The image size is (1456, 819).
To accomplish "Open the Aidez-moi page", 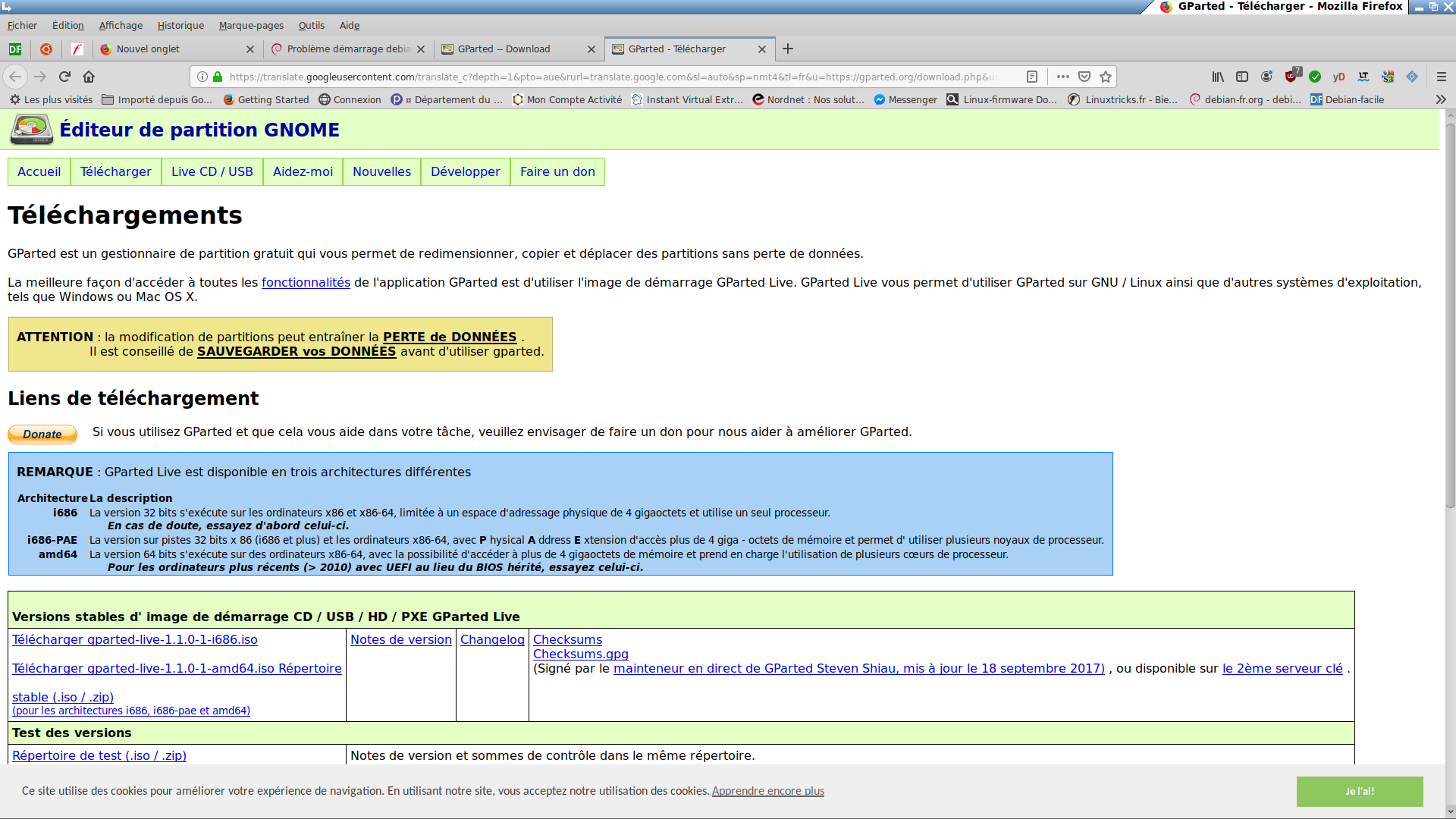I will [x=303, y=172].
